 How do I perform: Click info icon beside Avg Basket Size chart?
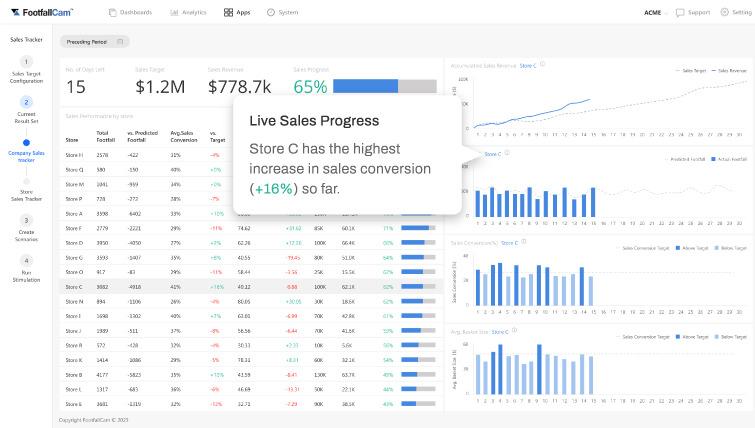point(514,330)
